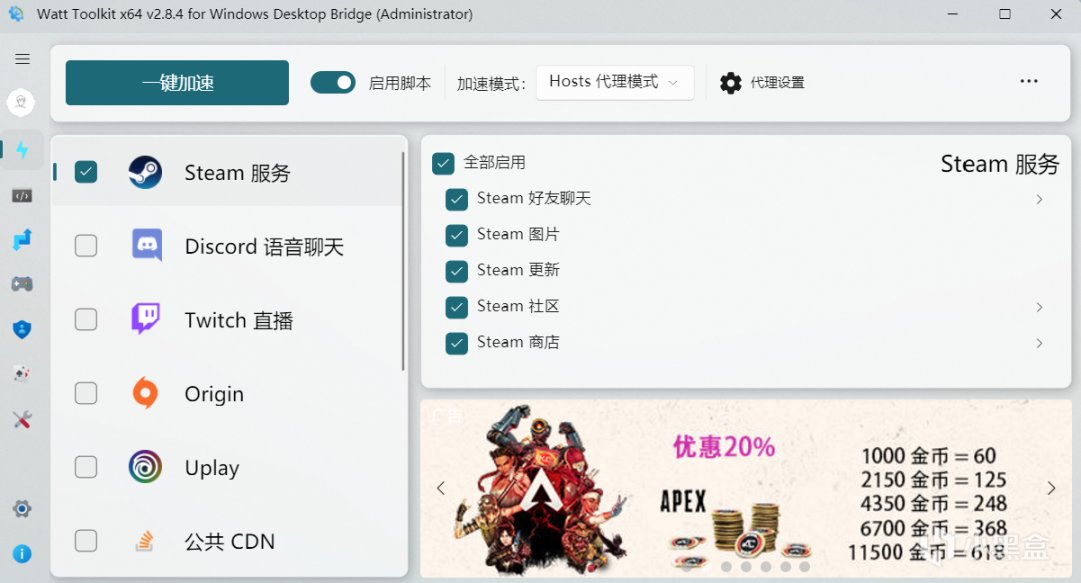Uncheck the 全部启用 checkbox
Viewport: 1081px width, 583px height.
pos(443,163)
